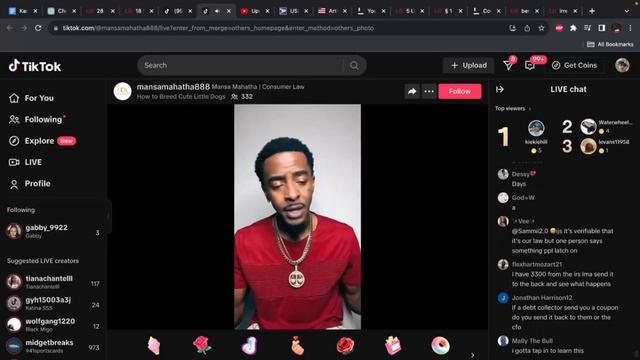Open the three-dots more options menu
This screenshot has width=640, height=360.
point(429,91)
